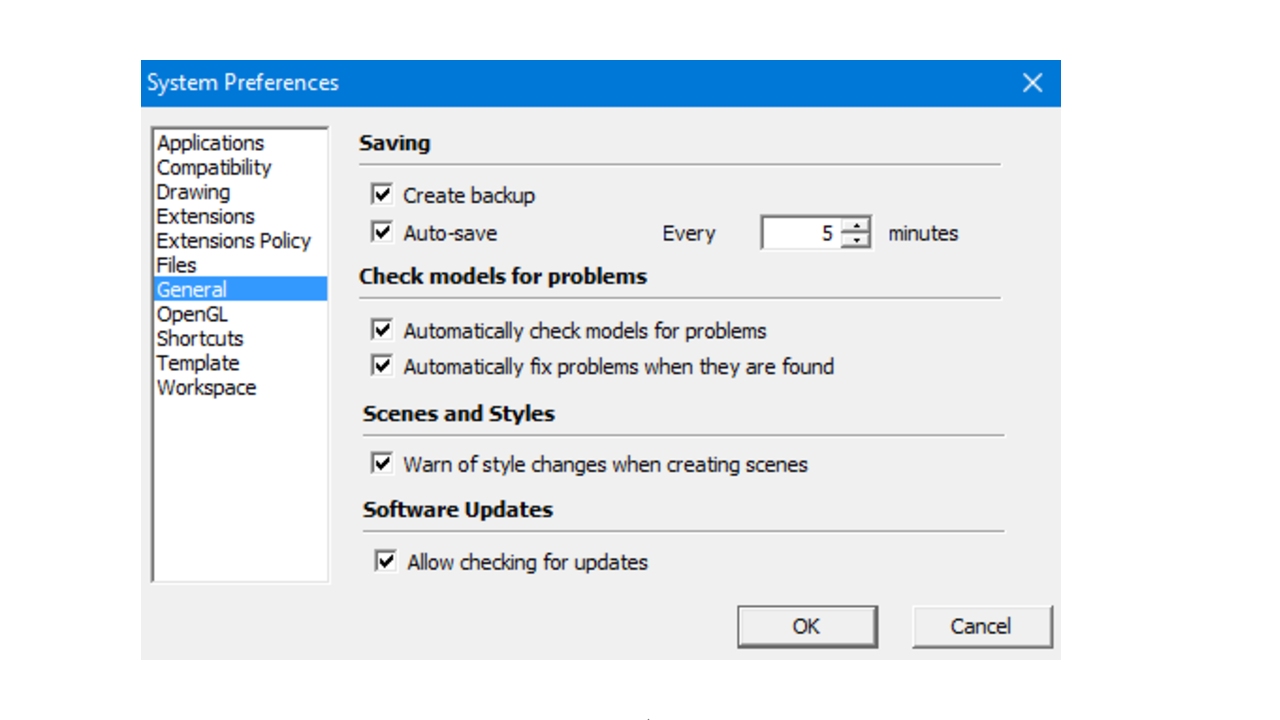The image size is (1280, 720).
Task: Open the Files preferences category
Action: (x=176, y=265)
